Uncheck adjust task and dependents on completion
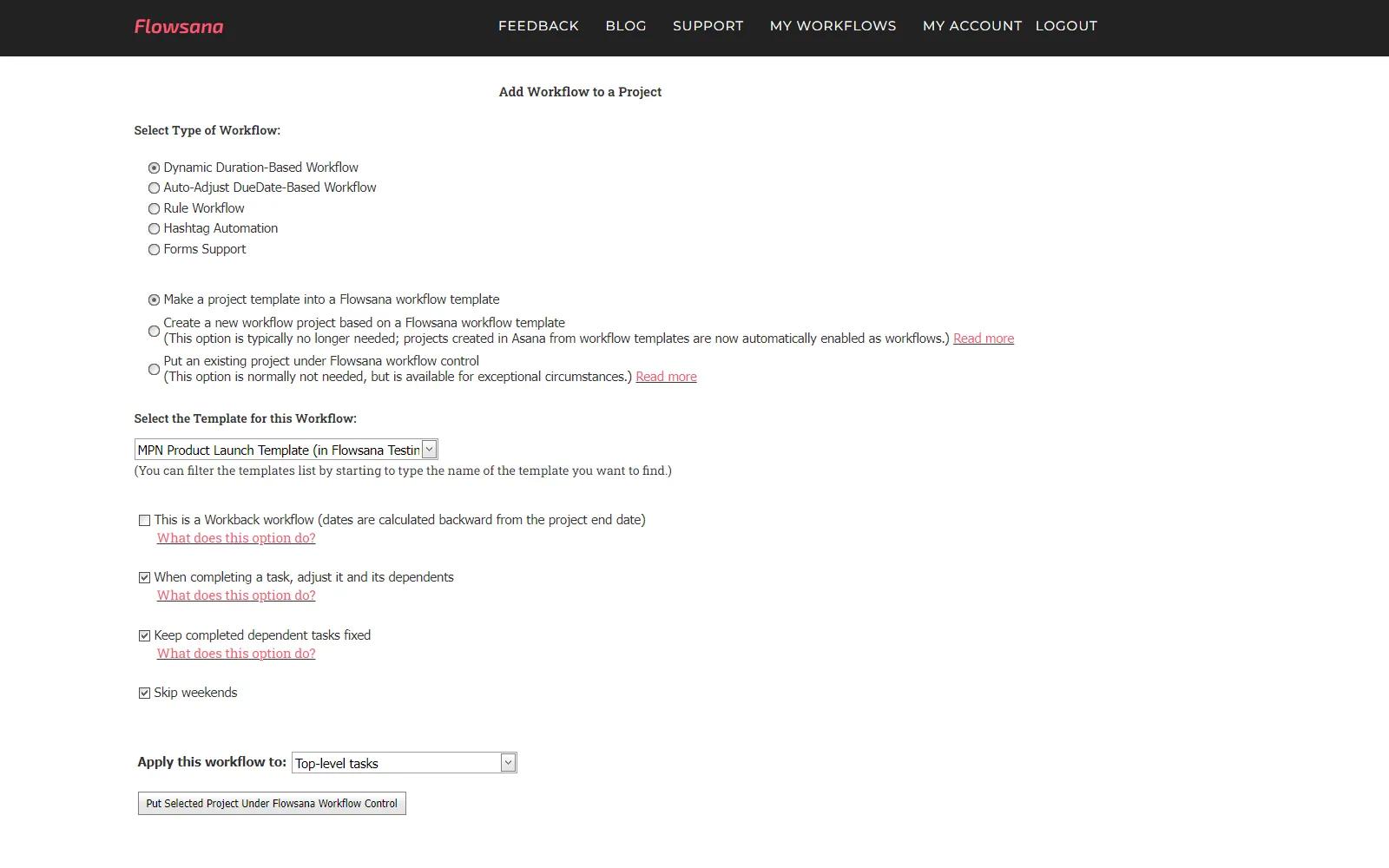 (145, 578)
